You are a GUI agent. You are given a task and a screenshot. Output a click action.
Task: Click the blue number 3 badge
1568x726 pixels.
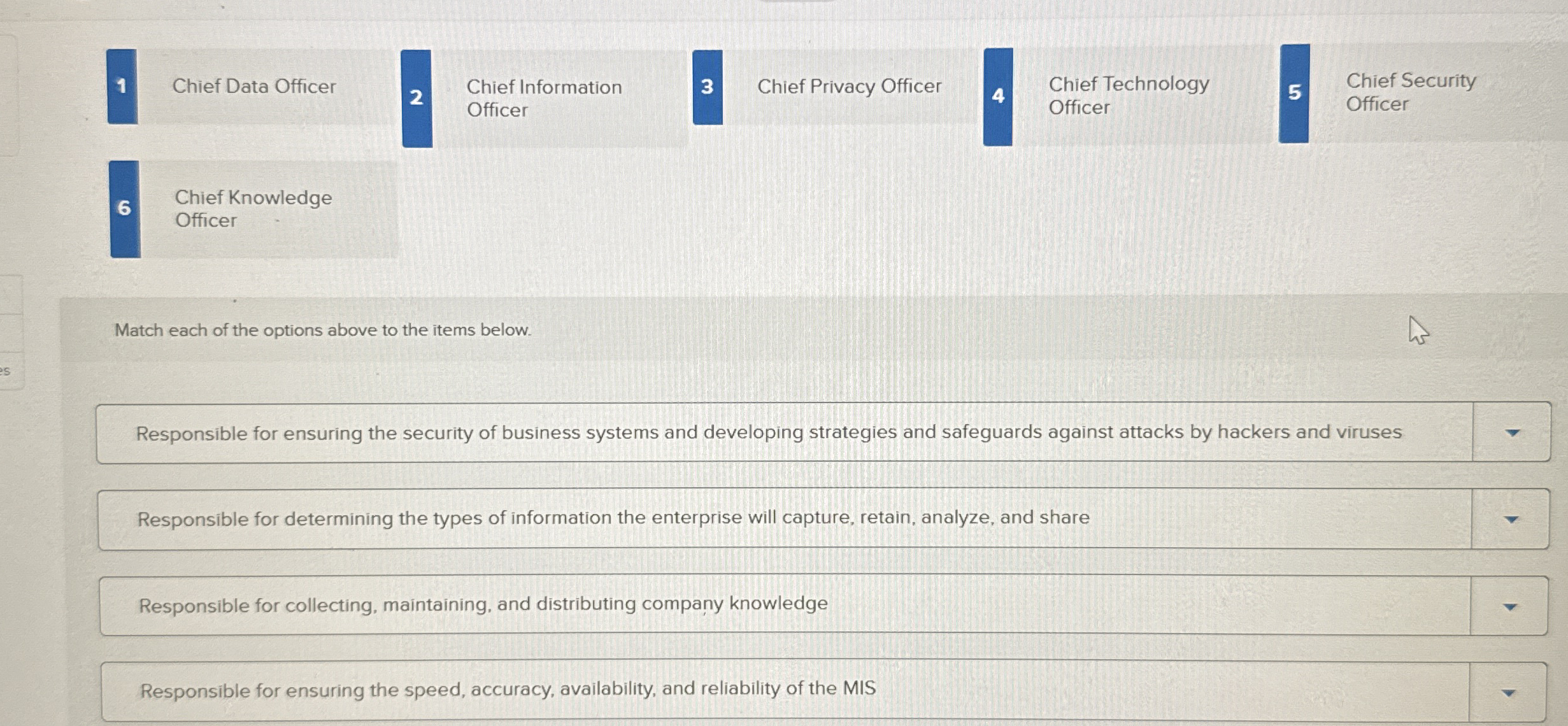[707, 87]
